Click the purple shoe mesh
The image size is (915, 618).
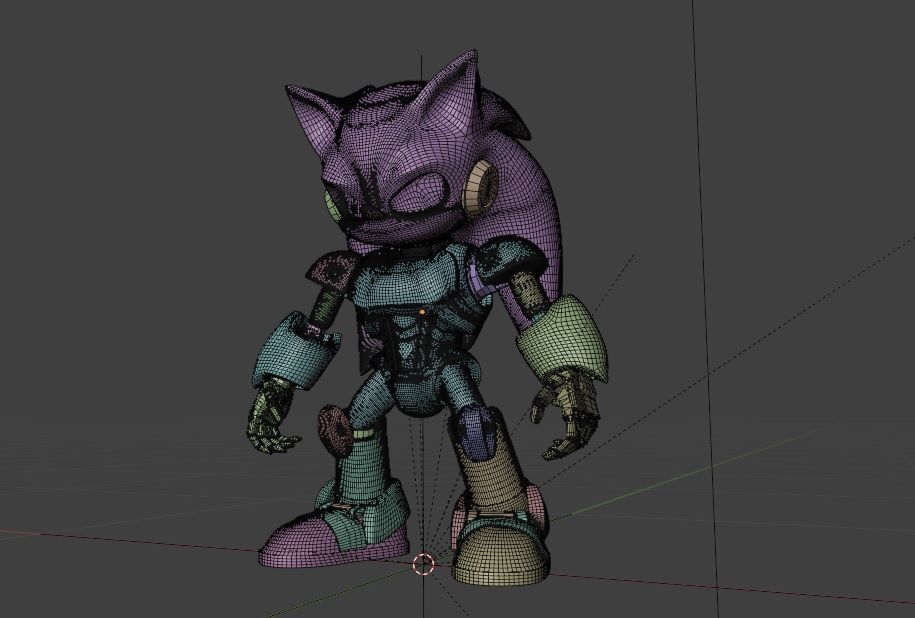click(333, 538)
